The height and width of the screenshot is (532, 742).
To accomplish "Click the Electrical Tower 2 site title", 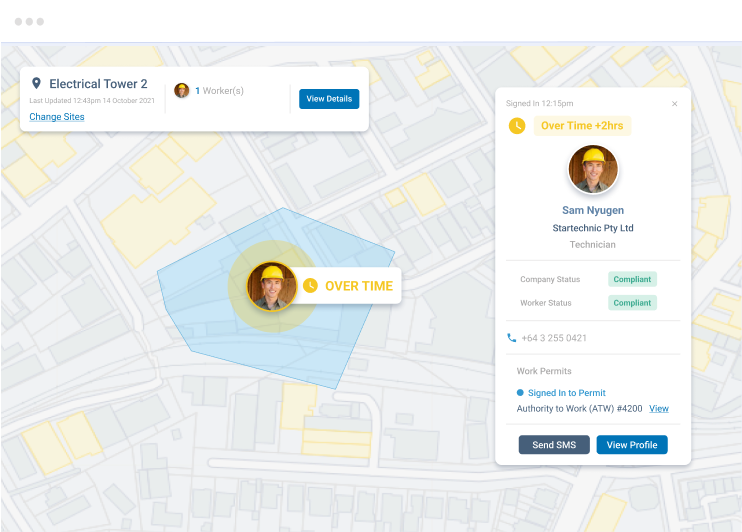I will [x=98, y=84].
